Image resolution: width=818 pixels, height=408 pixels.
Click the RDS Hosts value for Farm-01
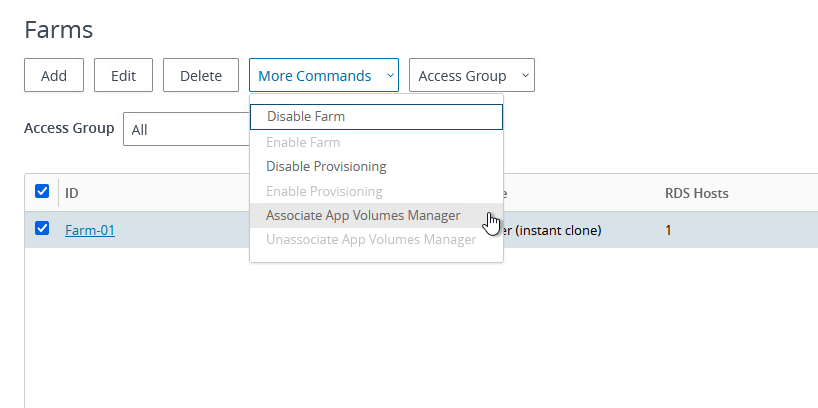pos(669,230)
